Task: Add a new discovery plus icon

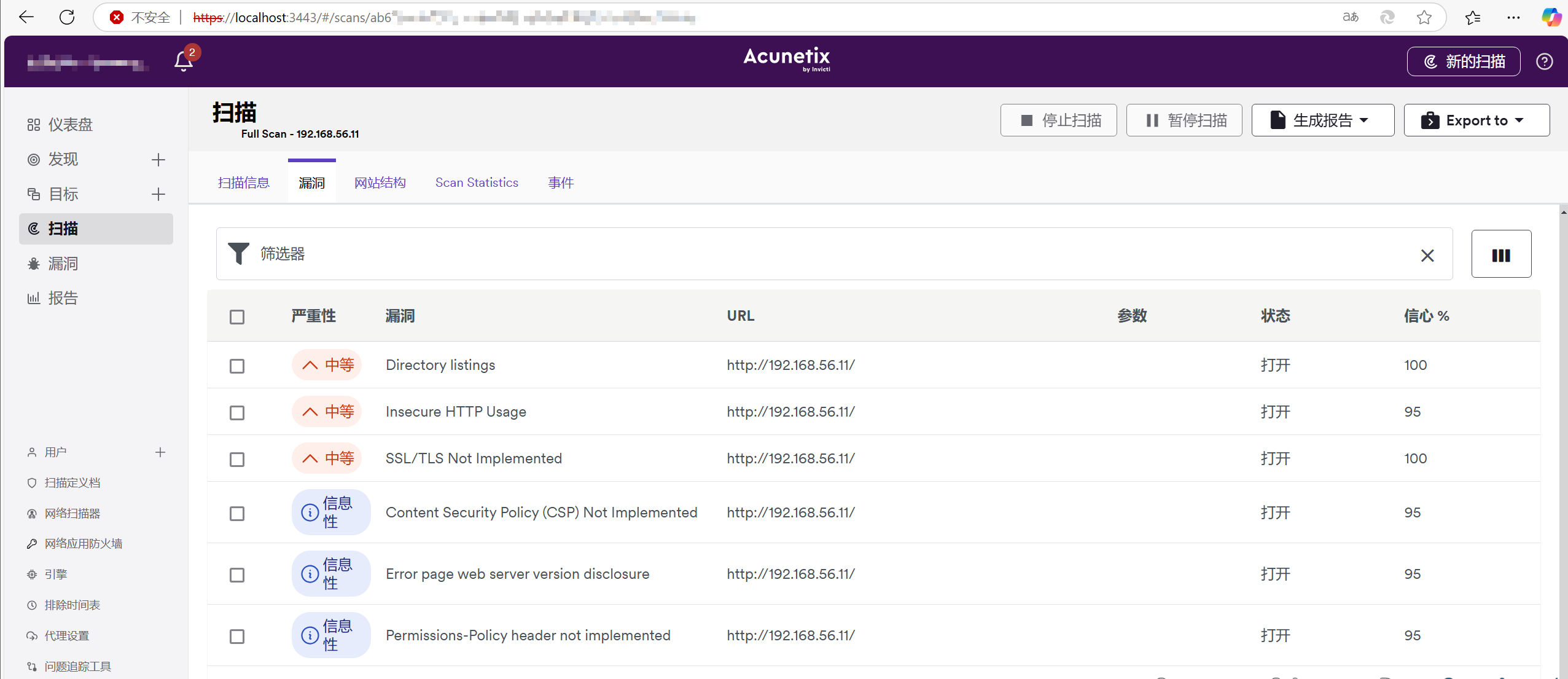Action: pos(158,160)
